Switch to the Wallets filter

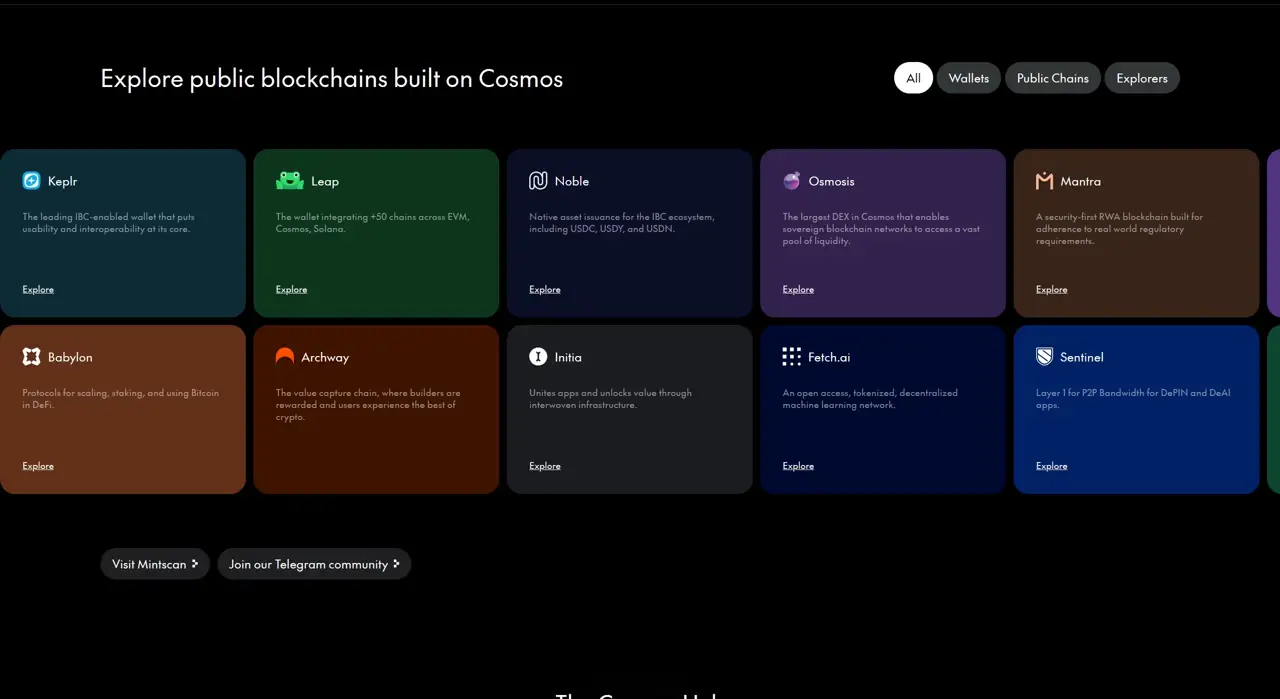click(x=968, y=77)
